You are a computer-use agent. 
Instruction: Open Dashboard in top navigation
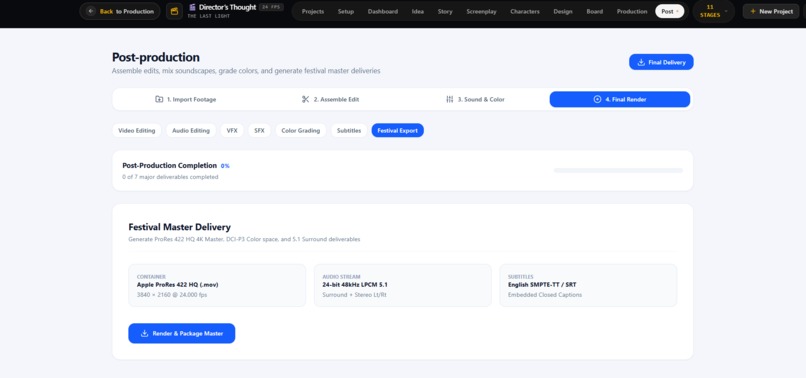382,11
